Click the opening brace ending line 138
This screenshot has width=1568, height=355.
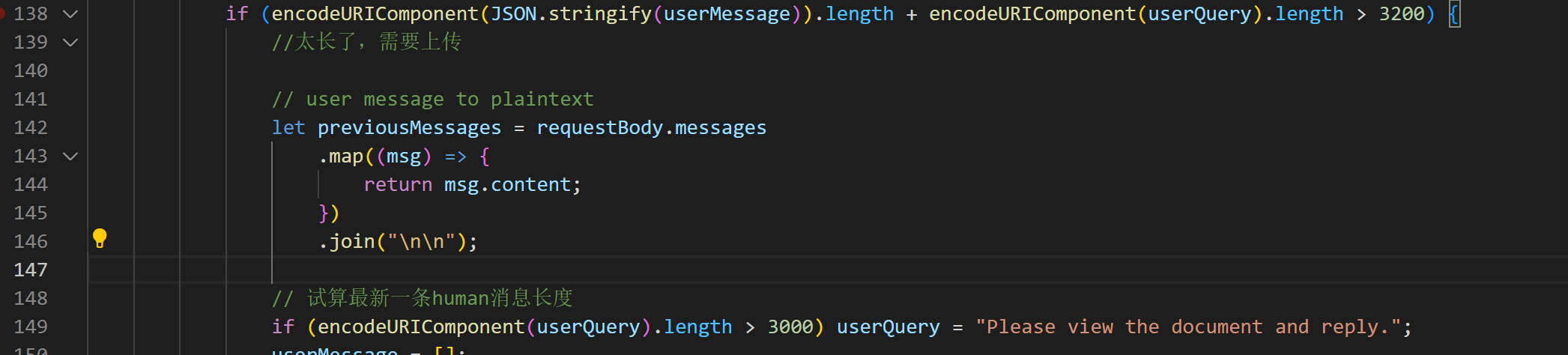pos(1453,13)
